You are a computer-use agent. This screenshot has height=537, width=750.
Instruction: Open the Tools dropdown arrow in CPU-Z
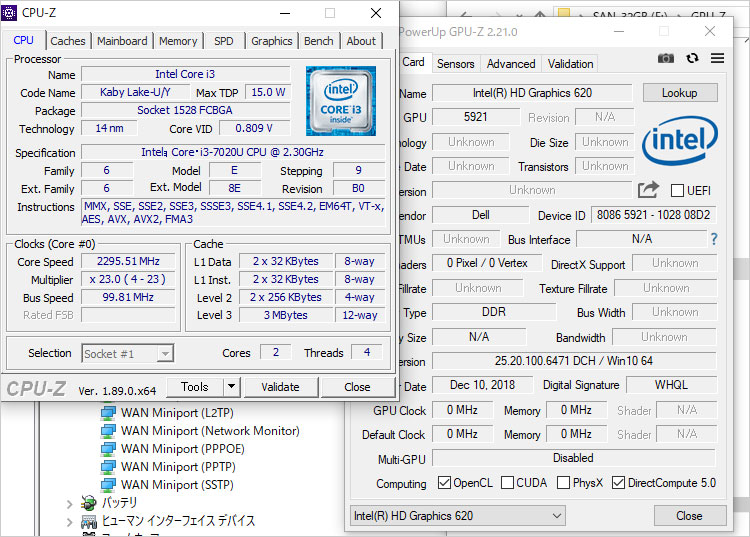(231, 387)
